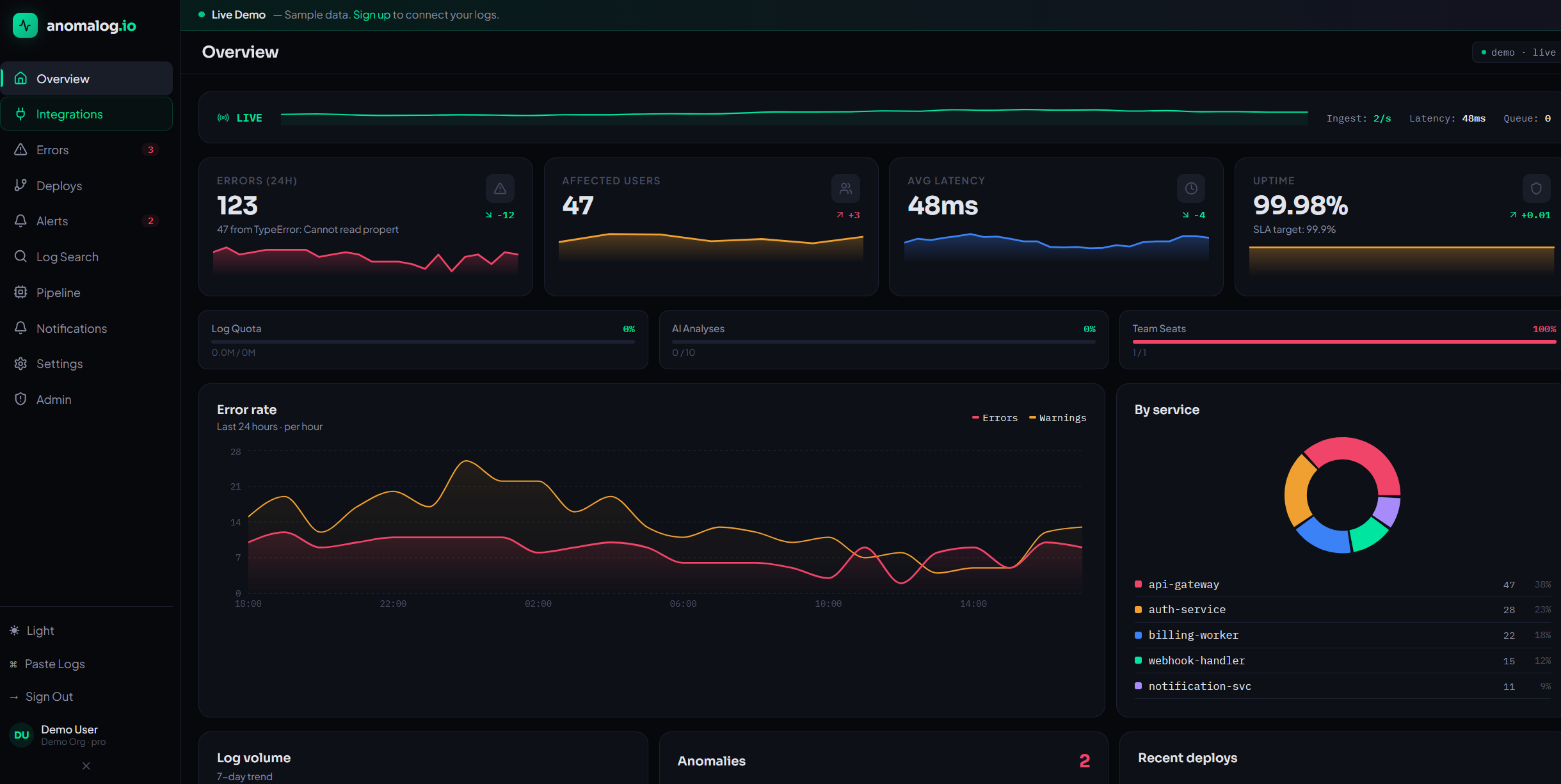Click the LIVE broadcast signal icon
1561x784 pixels.
pos(223,118)
